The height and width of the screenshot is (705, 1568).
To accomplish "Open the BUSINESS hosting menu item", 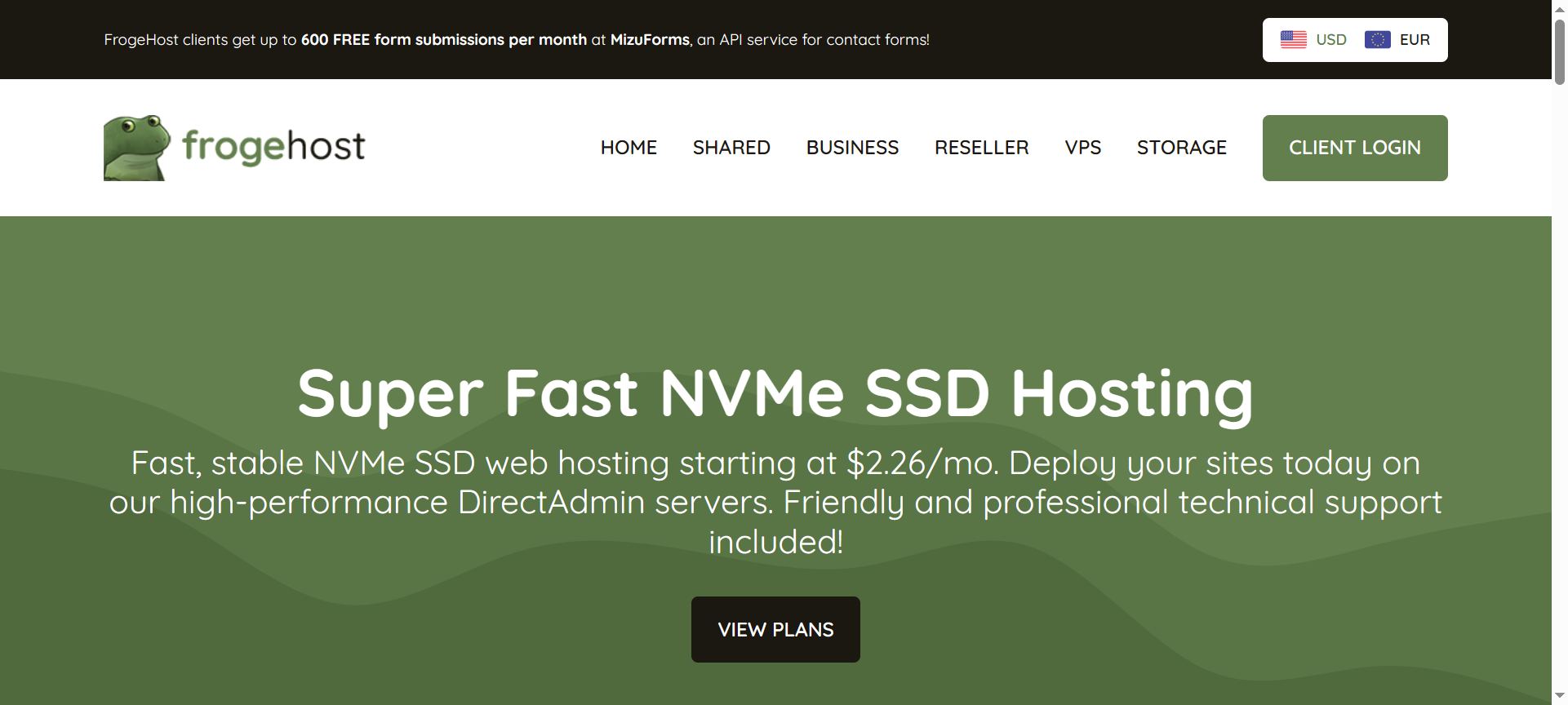I will point(852,148).
